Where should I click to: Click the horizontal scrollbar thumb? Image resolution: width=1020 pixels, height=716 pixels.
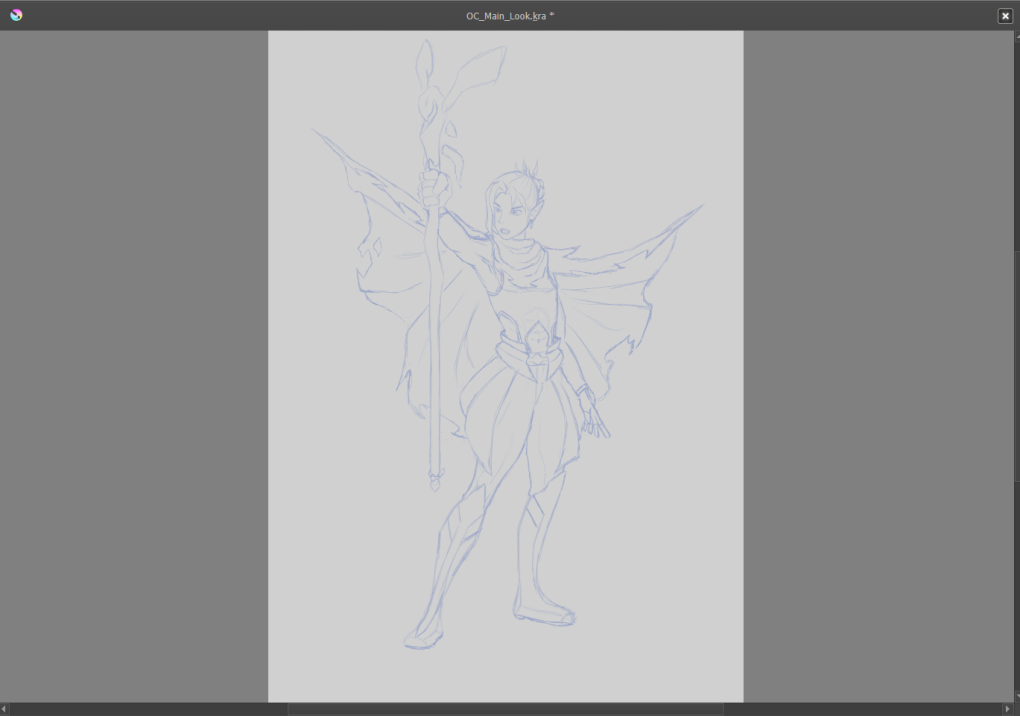(505, 709)
